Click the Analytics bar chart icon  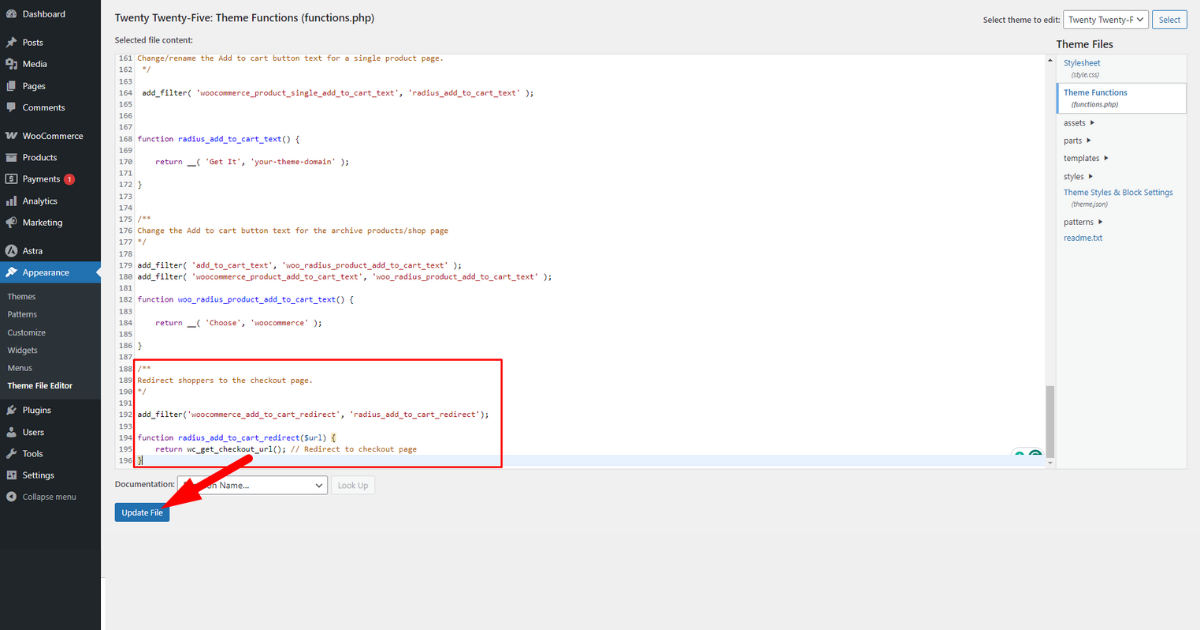11,201
